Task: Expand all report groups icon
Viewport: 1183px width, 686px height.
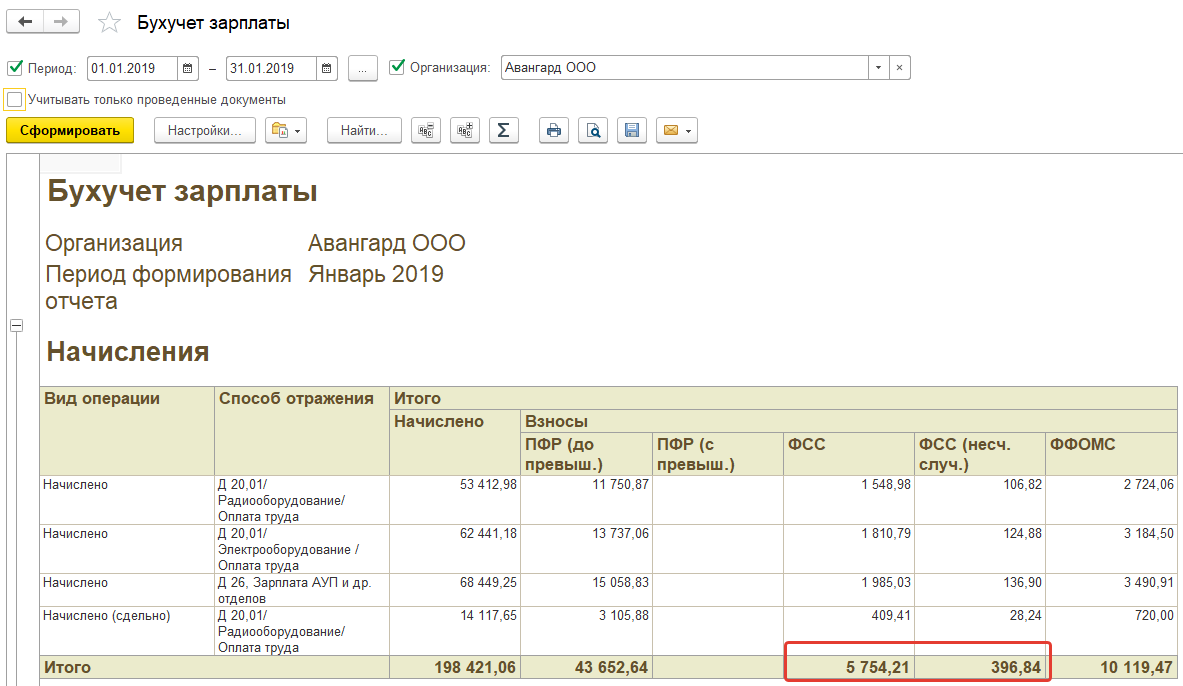Action: pyautogui.click(x=465, y=131)
